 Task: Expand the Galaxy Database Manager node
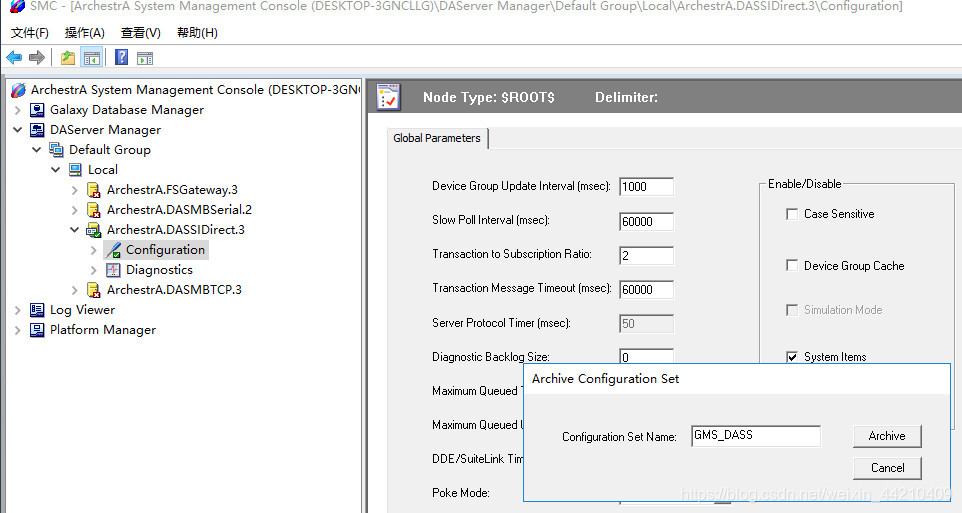(x=18, y=110)
